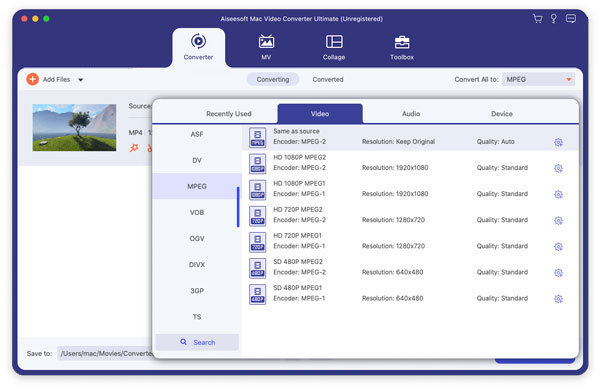
Task: Select the SD 480P MPEG2 preset name
Action: pyautogui.click(x=298, y=262)
